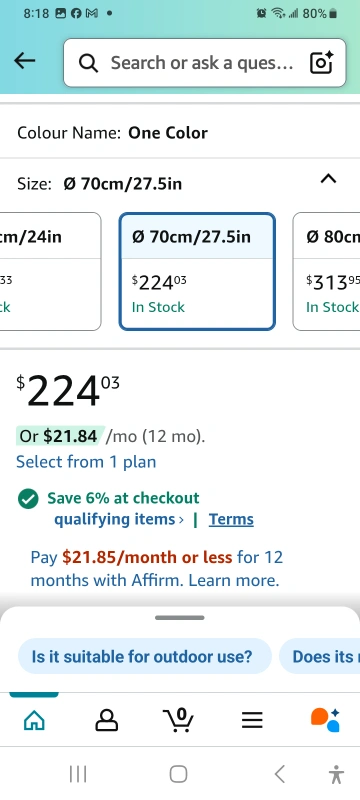Collapse the Size section chevron
The height and width of the screenshot is (800, 360).
[x=328, y=179]
